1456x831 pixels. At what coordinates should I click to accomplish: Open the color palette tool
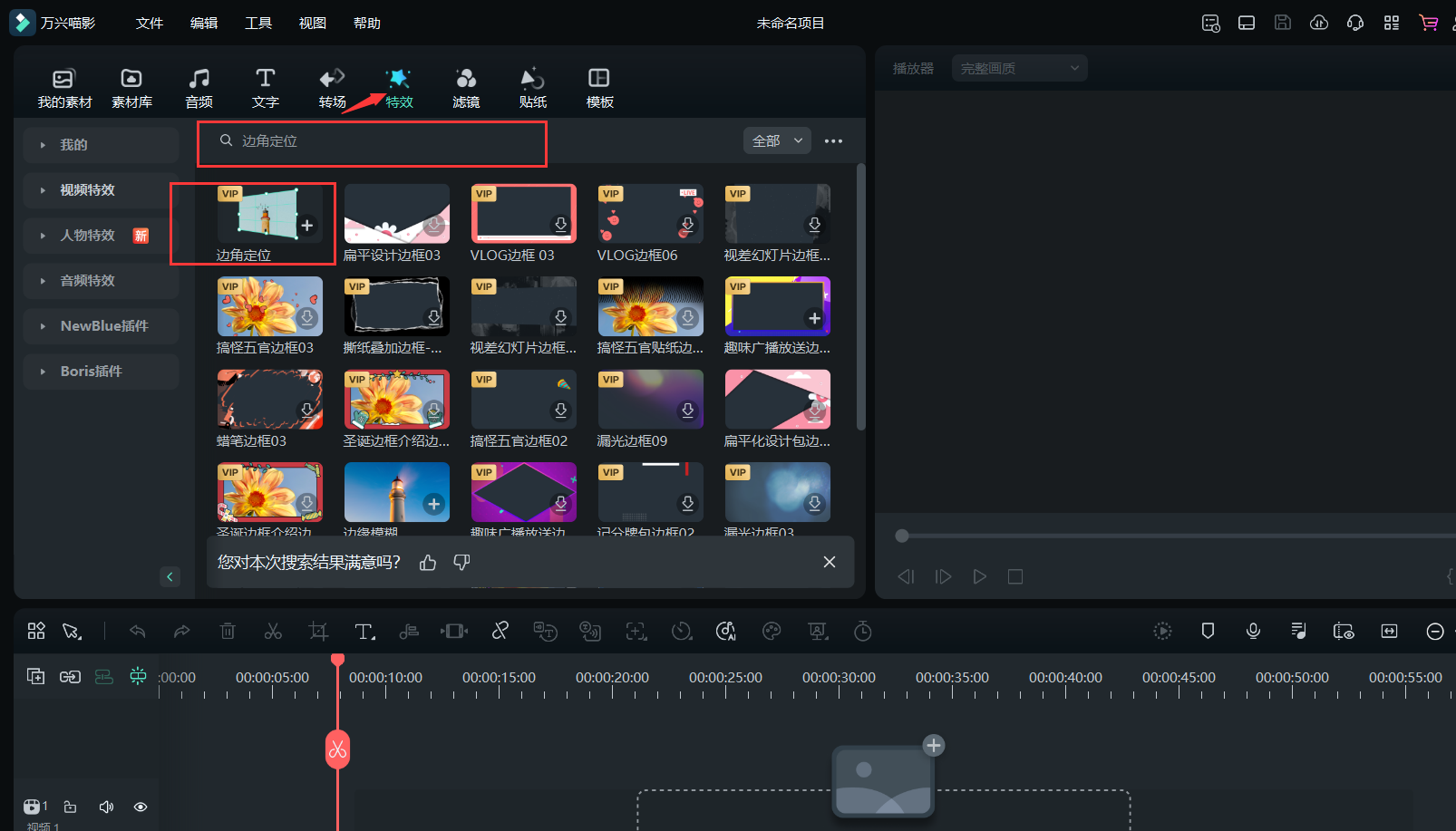click(x=772, y=632)
